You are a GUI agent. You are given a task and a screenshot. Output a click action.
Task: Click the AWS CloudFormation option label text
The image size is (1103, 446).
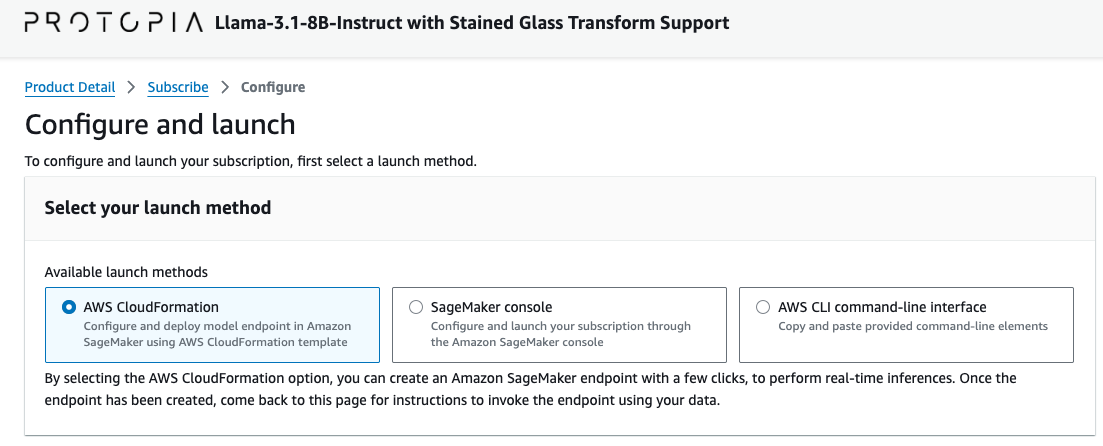151,307
